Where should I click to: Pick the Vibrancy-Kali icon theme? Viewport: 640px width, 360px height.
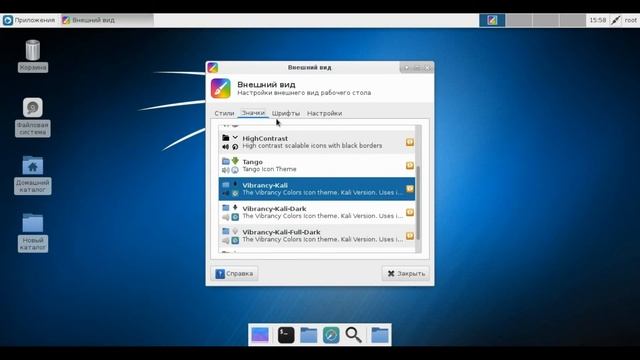(317, 189)
